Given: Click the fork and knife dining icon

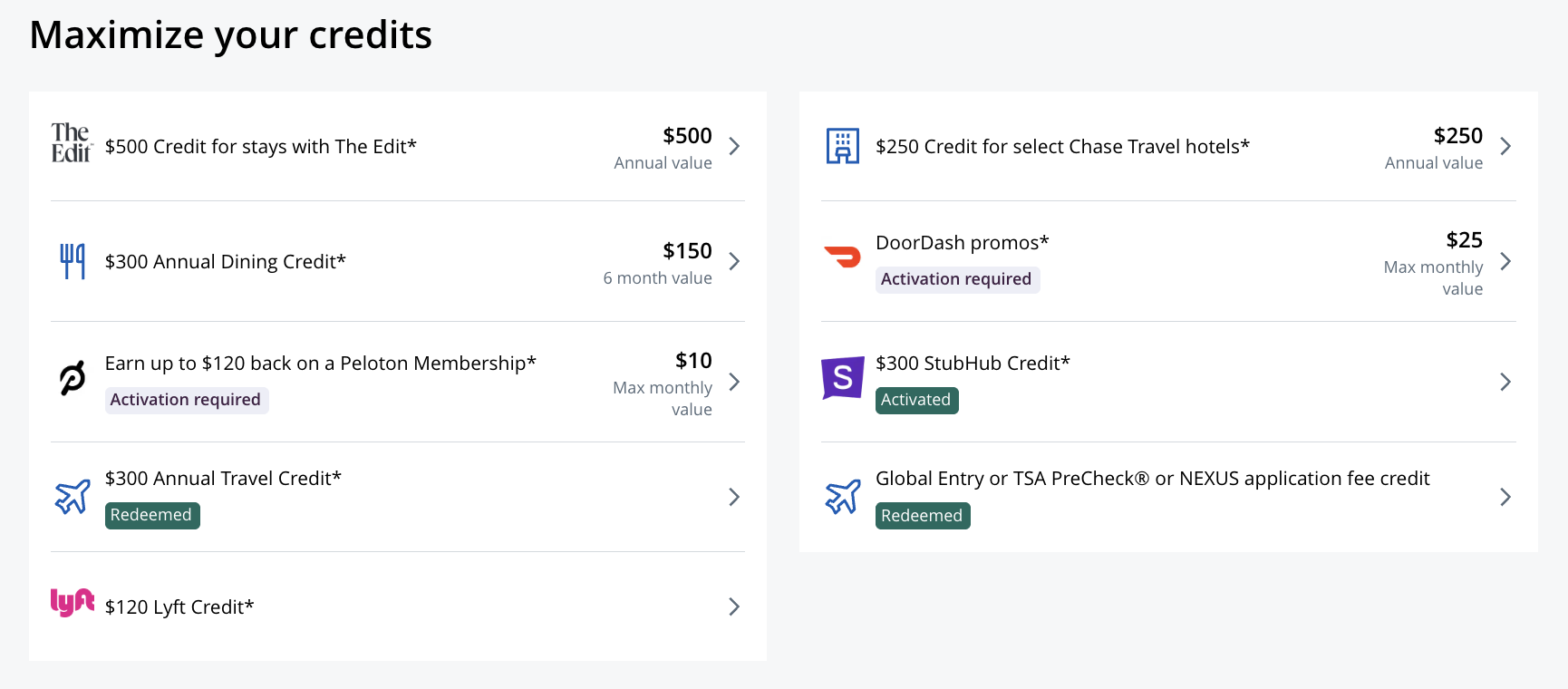Looking at the screenshot, I should pyautogui.click(x=73, y=261).
